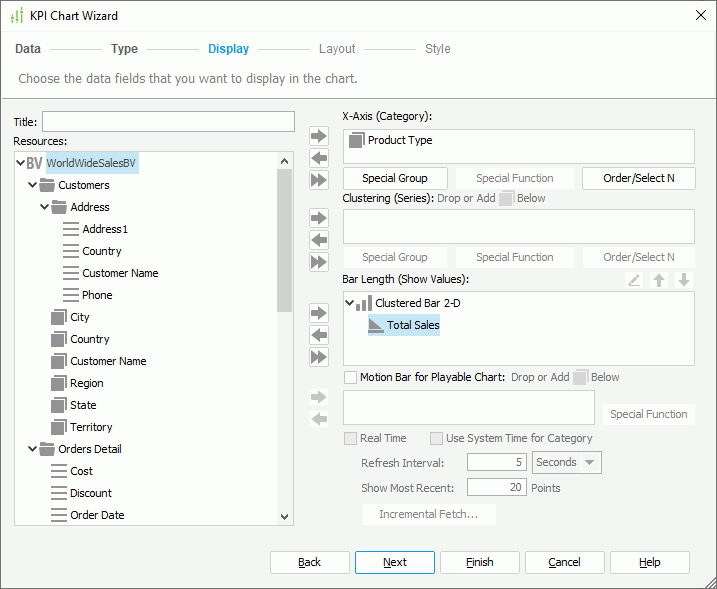
Task: Remove field from Clustering with left arrow
Action: (x=319, y=240)
